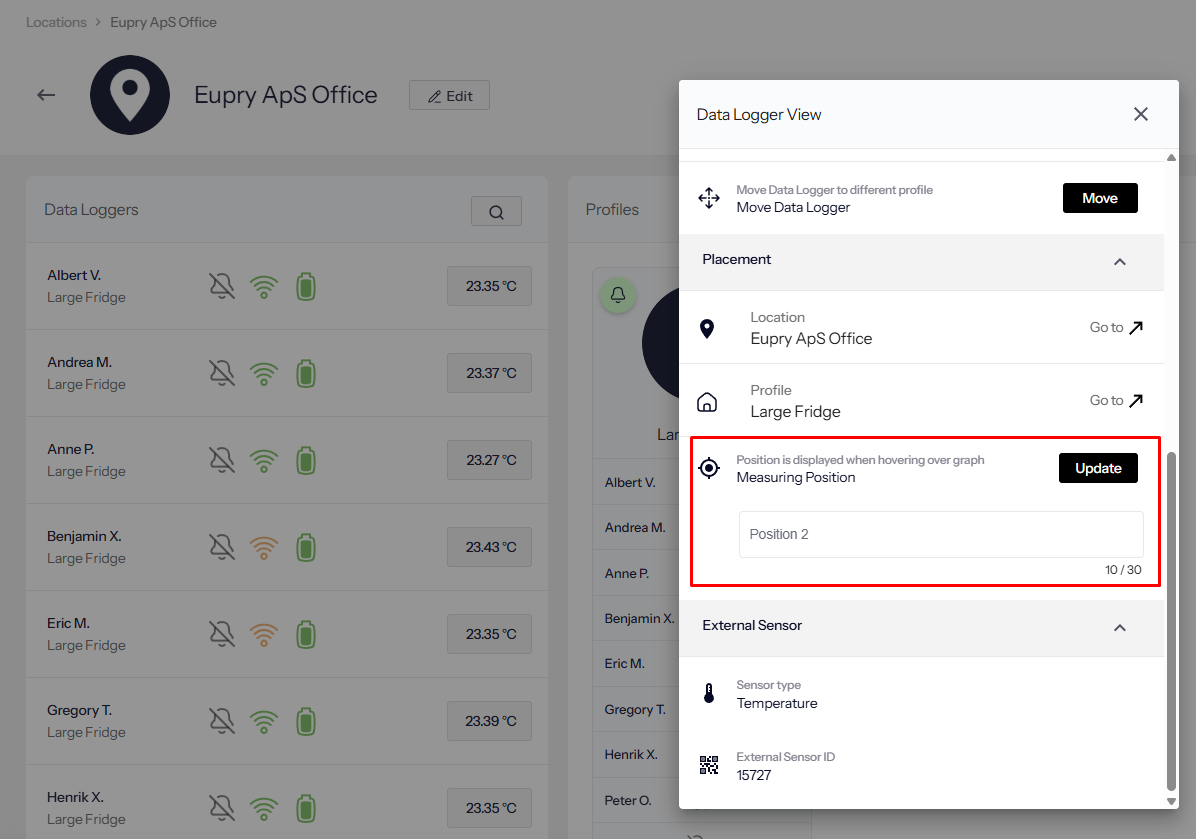Click the 23.39 °C reading for Gregory T.
Screen dimensions: 1196x839
click(x=490, y=721)
